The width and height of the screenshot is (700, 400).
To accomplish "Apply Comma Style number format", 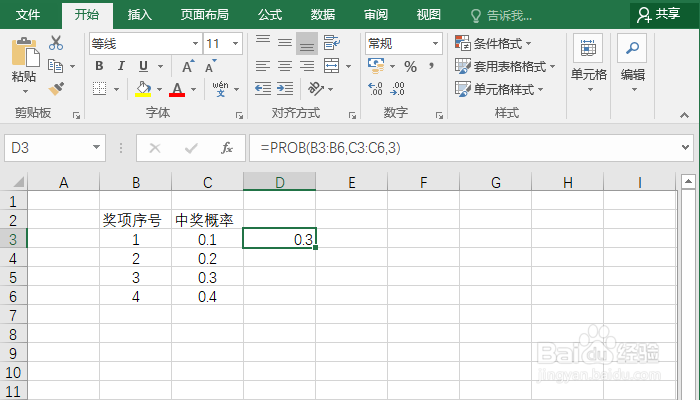I will (x=431, y=66).
